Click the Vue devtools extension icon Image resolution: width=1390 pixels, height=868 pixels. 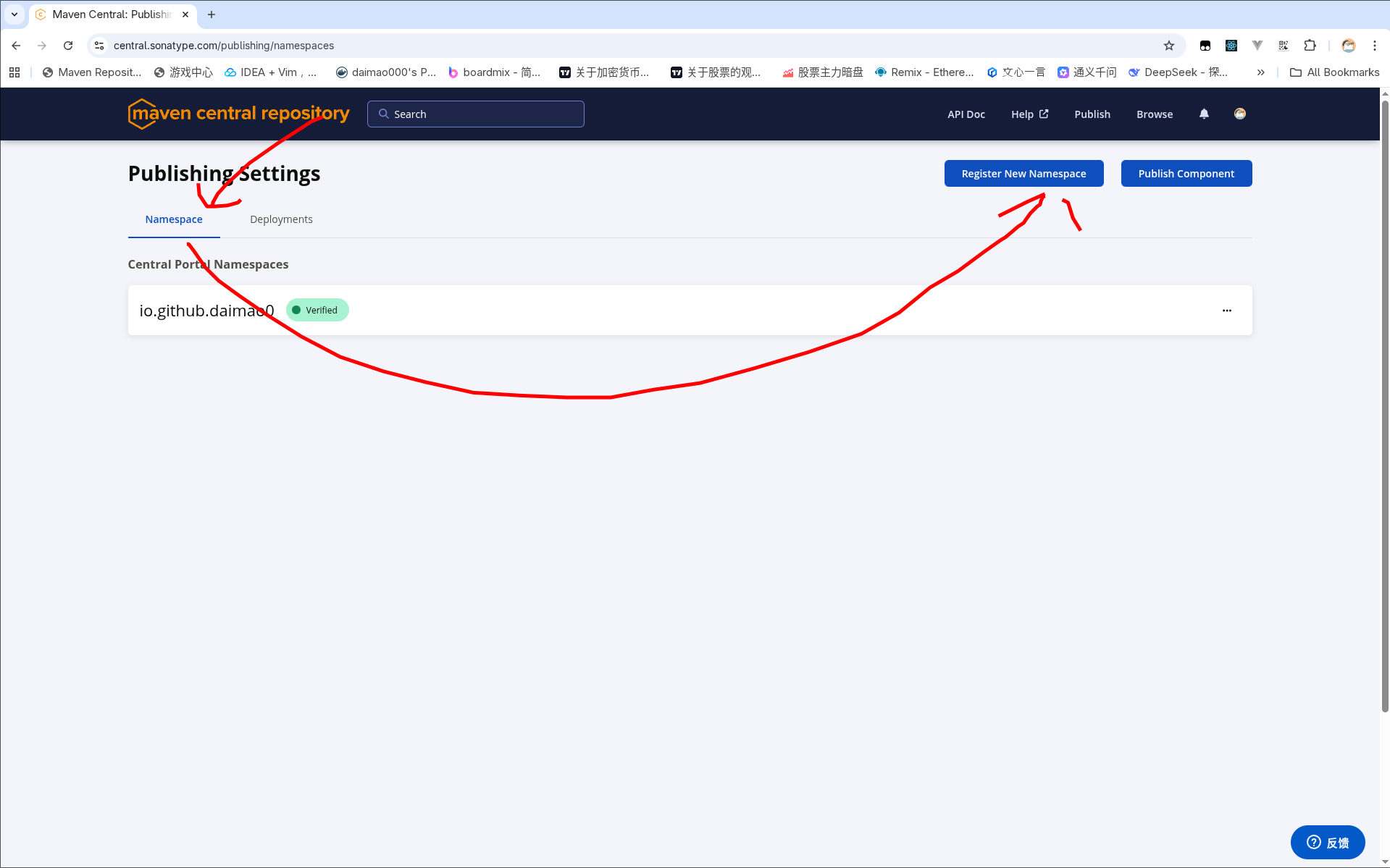[1257, 46]
